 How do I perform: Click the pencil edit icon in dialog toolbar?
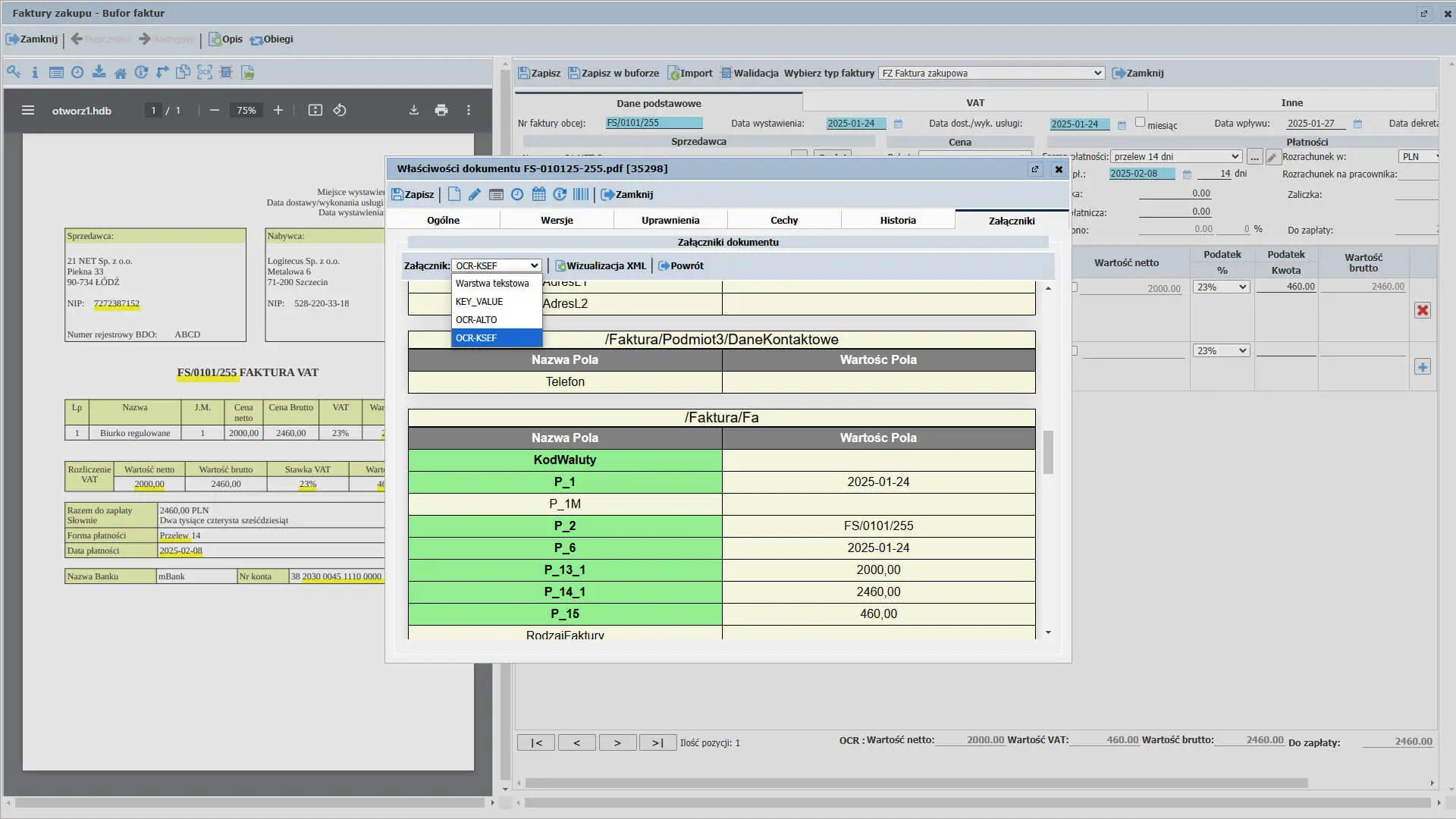[475, 195]
